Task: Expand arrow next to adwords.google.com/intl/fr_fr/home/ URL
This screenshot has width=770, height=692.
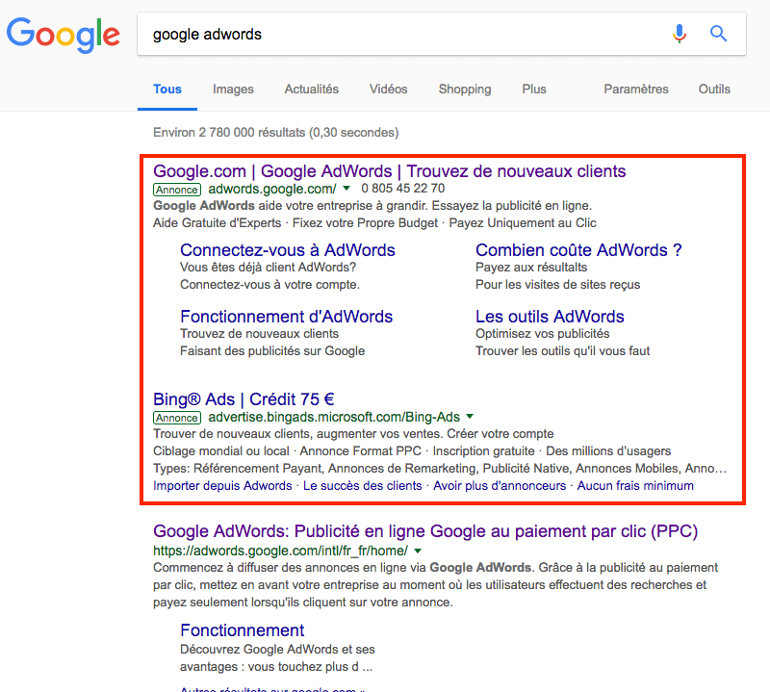Action: coord(417,551)
